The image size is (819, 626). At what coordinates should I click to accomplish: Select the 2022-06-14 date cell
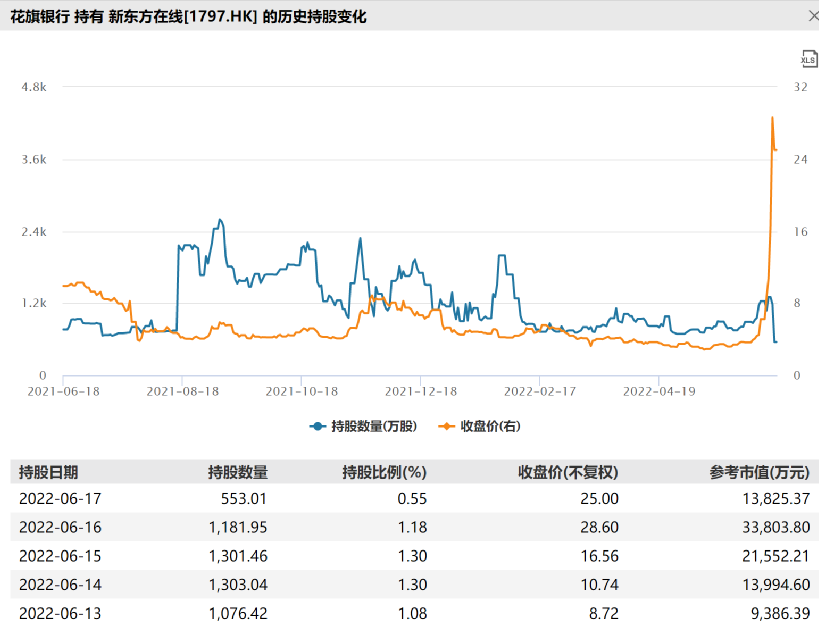pos(60,585)
